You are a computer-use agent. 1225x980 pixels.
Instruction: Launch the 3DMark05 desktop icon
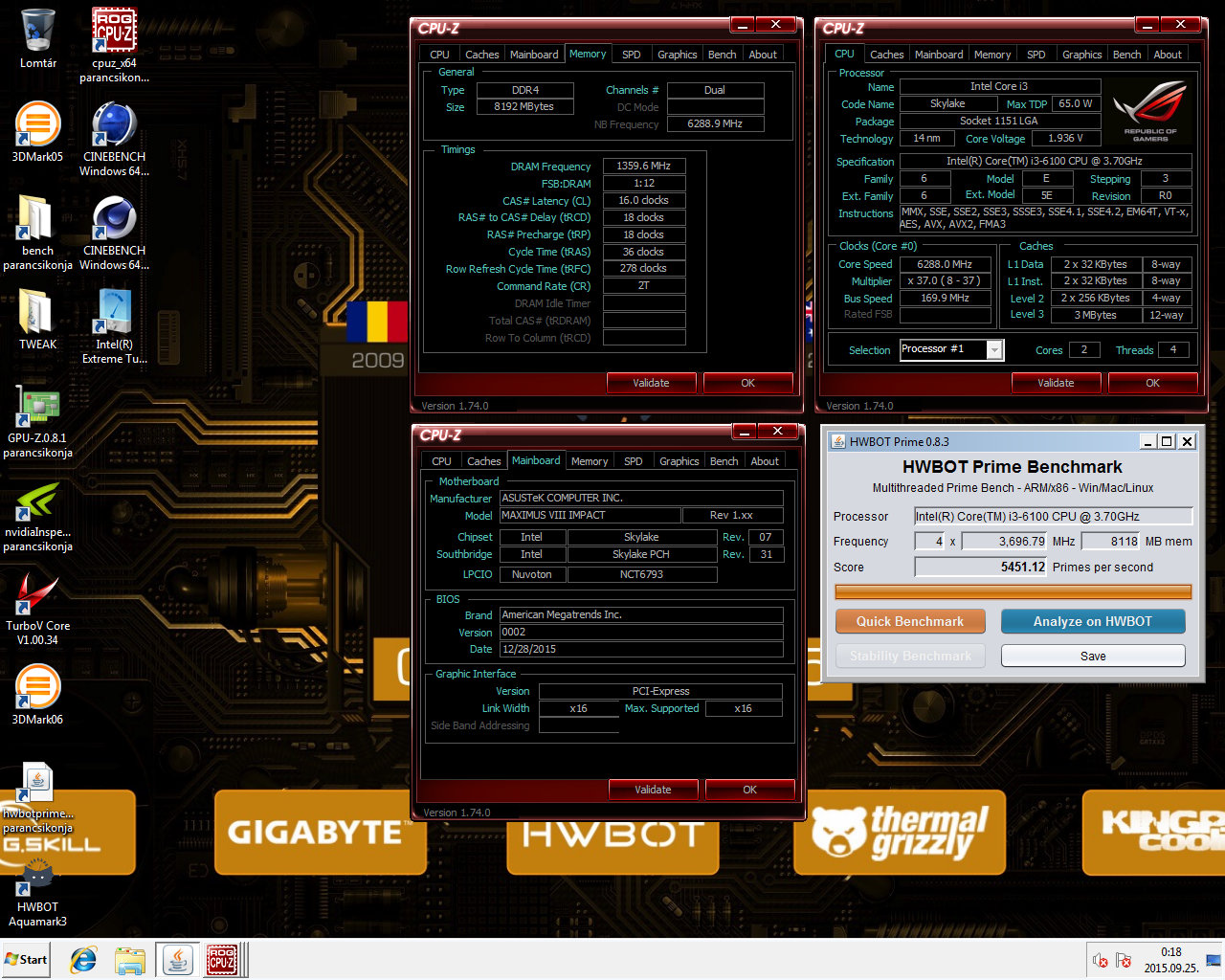[37, 124]
